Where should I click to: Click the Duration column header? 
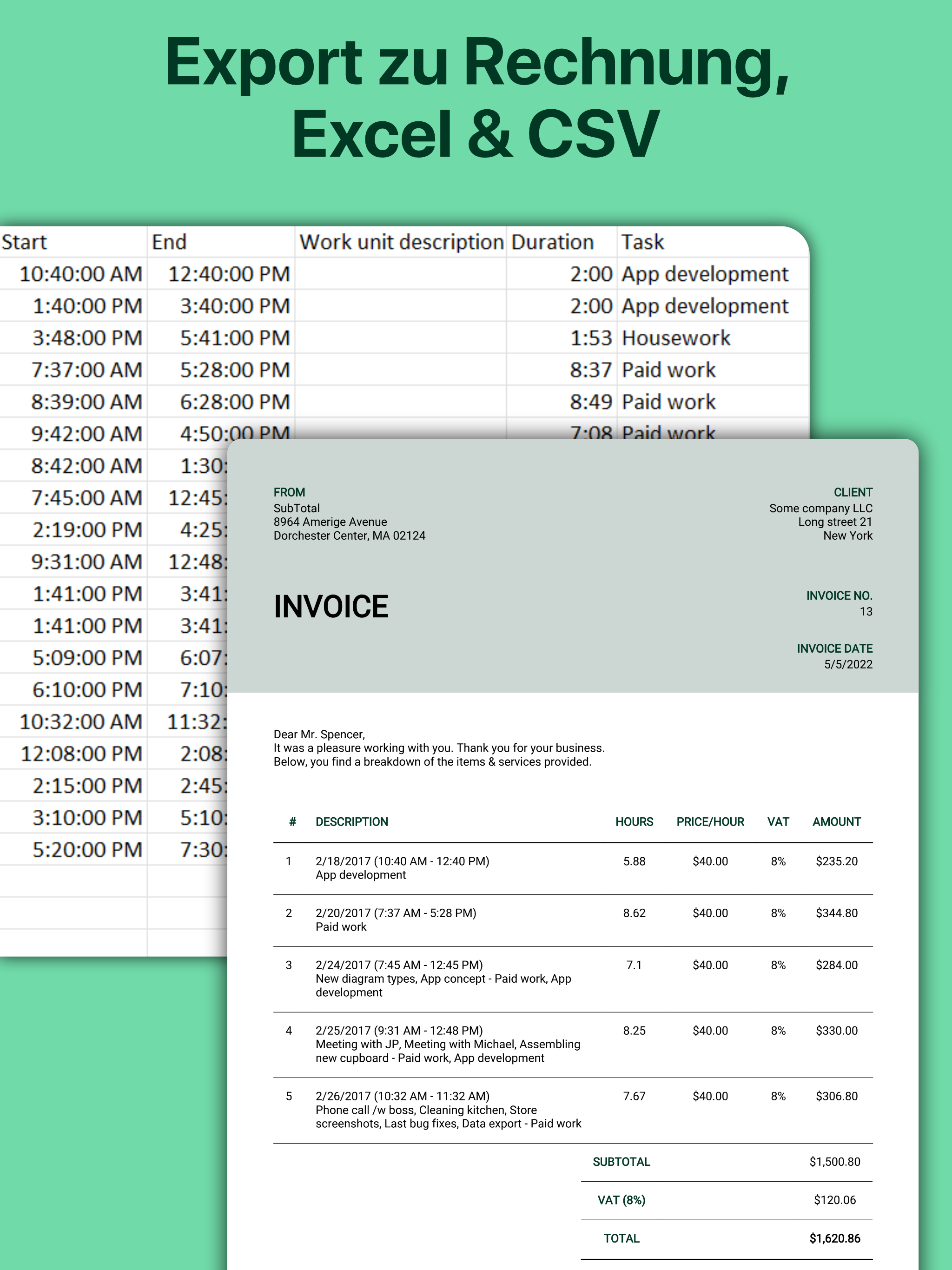point(552,242)
